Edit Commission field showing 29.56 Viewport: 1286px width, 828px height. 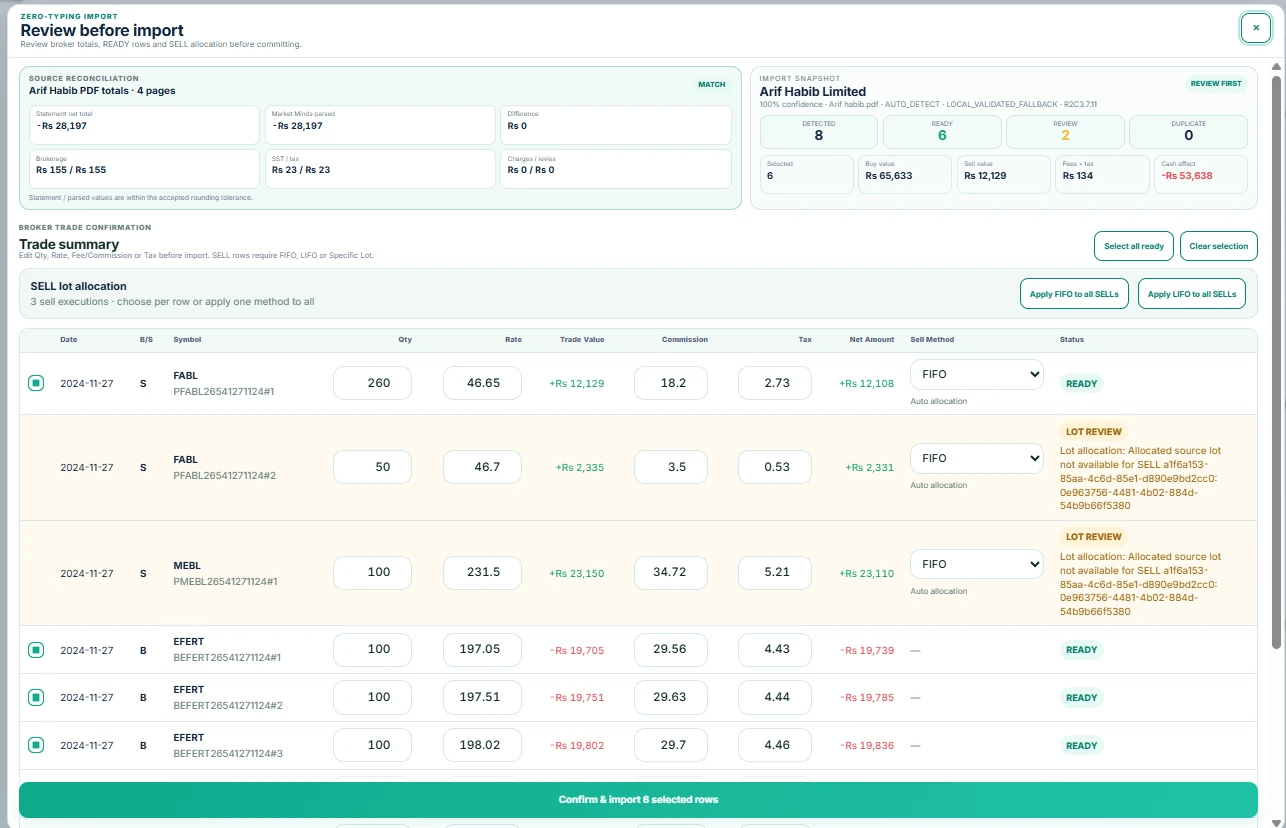click(670, 650)
